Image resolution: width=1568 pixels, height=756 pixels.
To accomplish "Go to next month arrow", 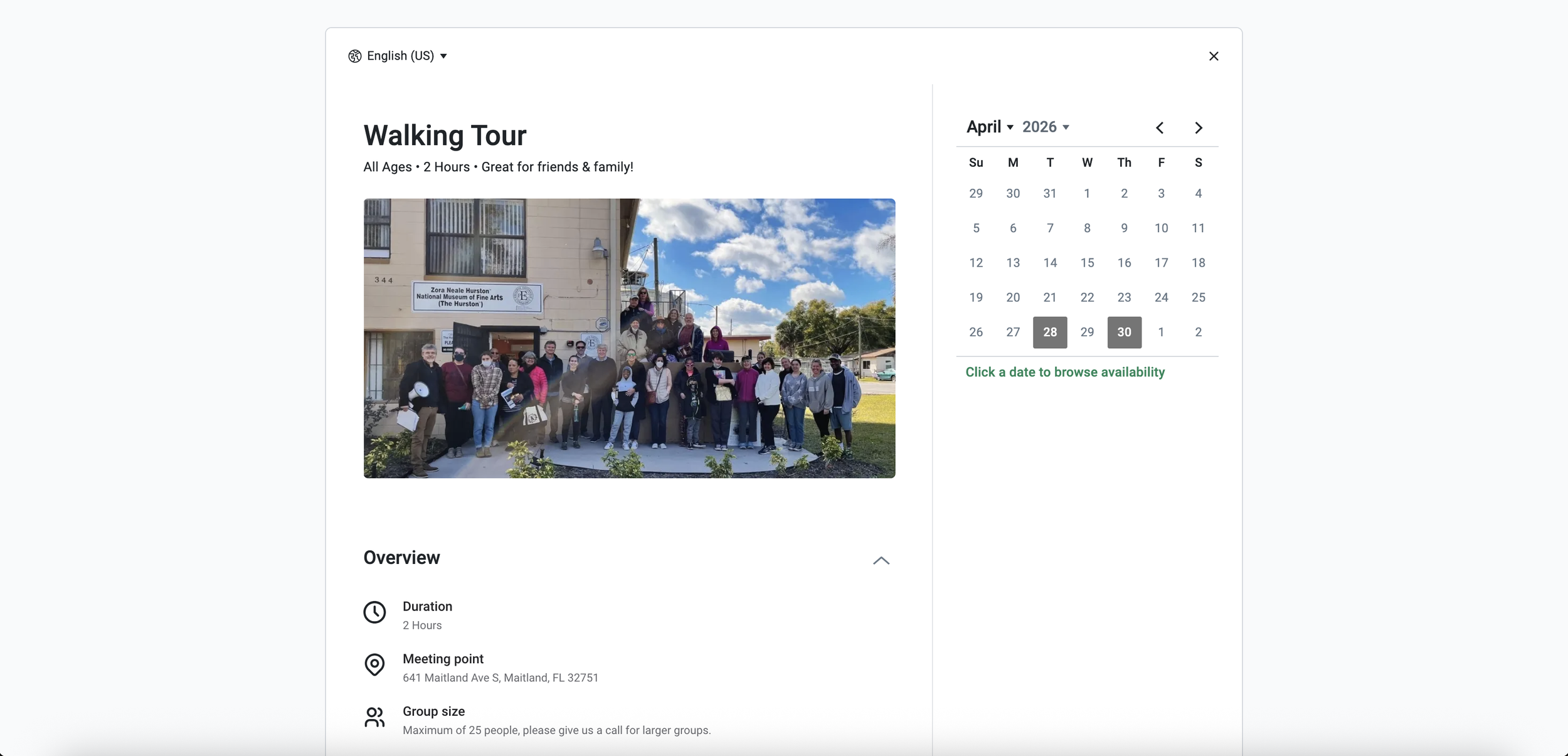I will point(1198,128).
